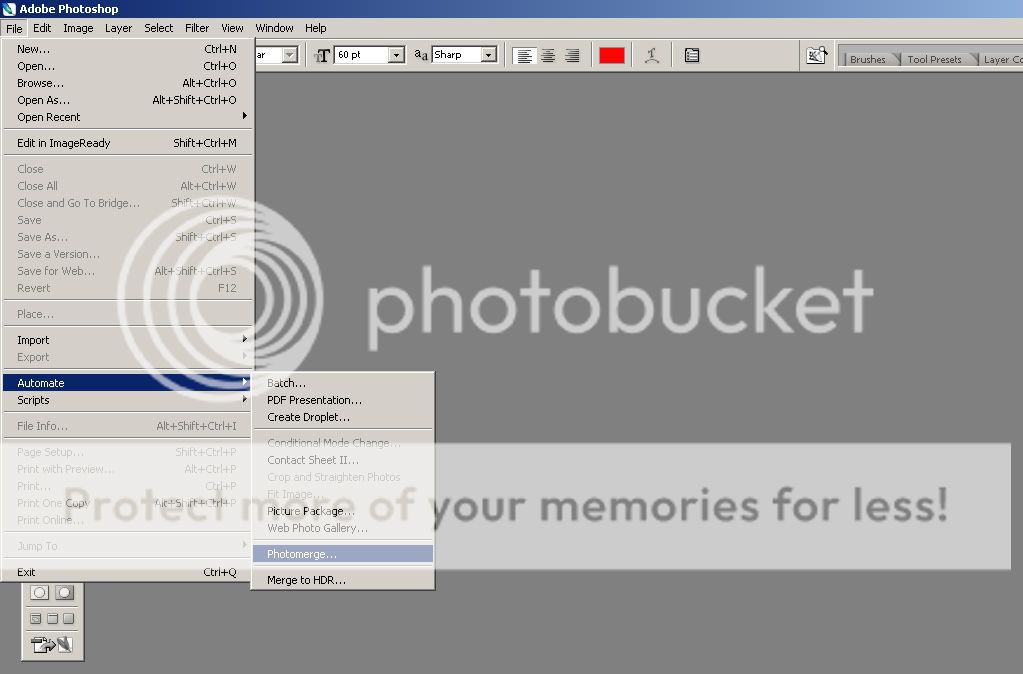
Task: Open the View menu
Action: (232, 28)
